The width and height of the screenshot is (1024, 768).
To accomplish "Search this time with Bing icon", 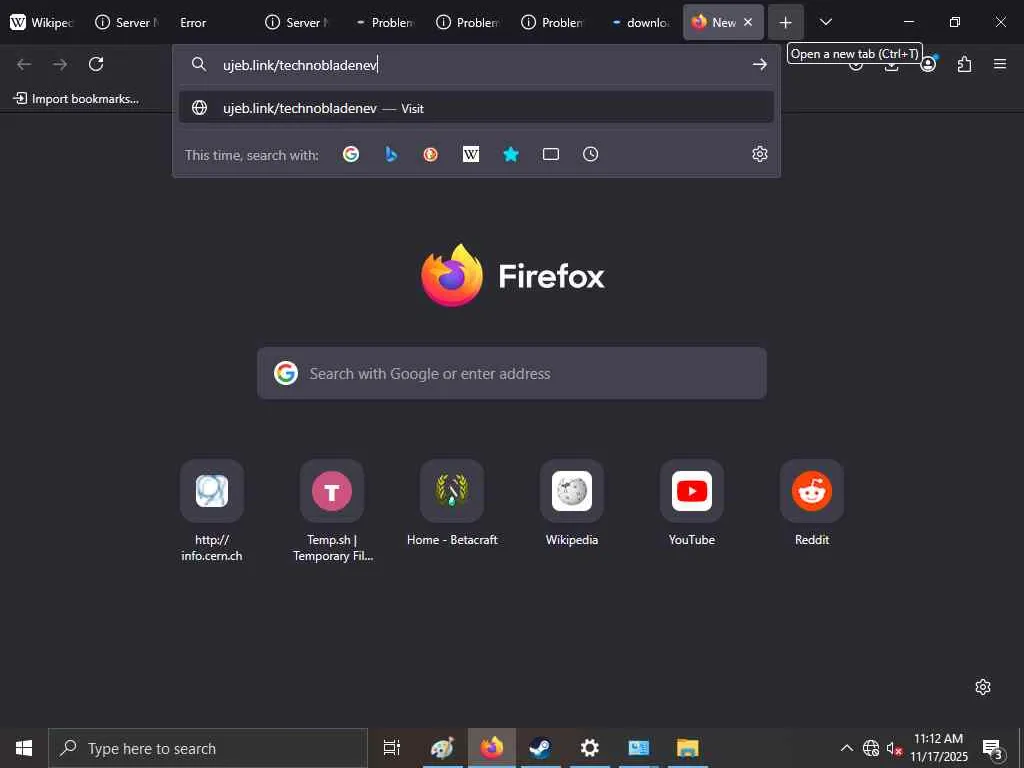I will [391, 154].
